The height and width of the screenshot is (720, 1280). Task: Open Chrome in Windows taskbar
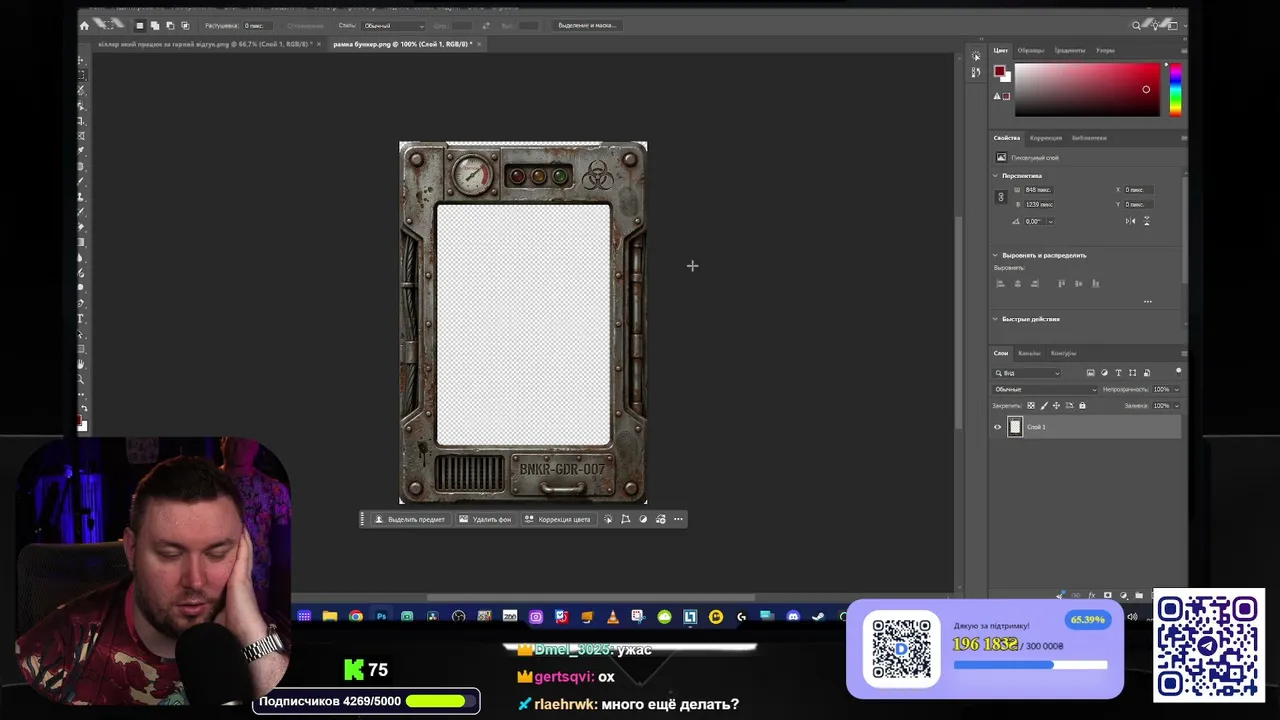click(x=356, y=616)
